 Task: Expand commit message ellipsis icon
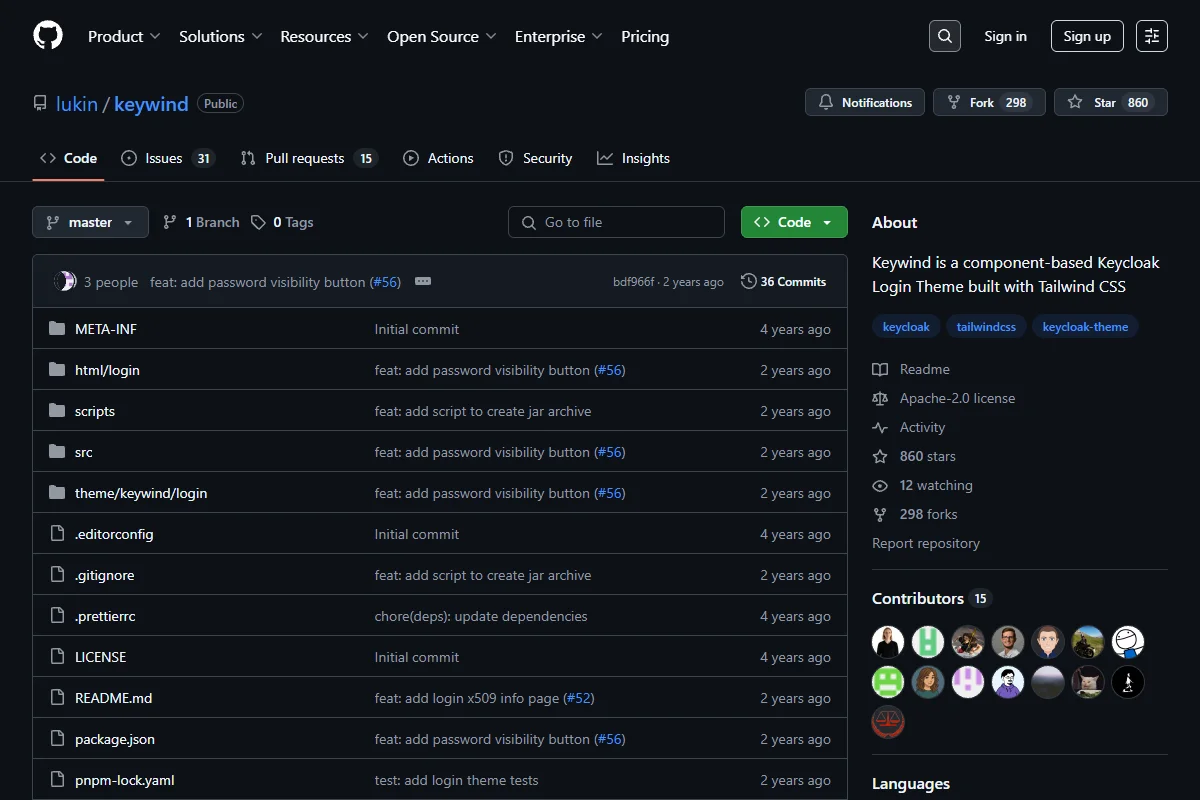click(423, 282)
